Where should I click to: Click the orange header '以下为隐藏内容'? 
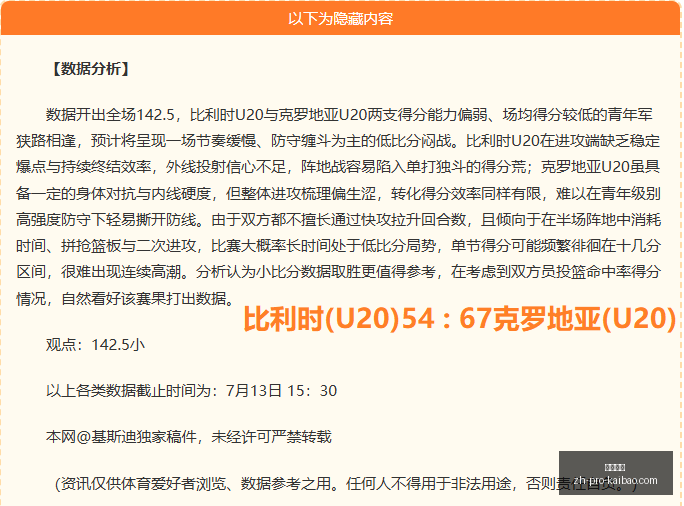coord(341,19)
